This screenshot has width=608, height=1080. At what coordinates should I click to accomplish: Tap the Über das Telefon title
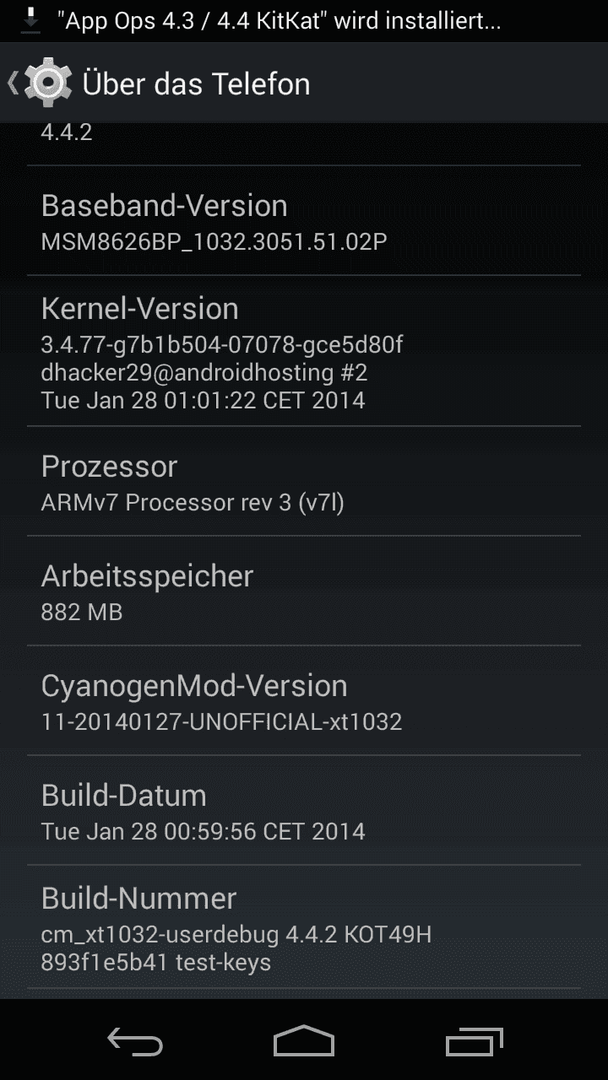pyautogui.click(x=196, y=84)
